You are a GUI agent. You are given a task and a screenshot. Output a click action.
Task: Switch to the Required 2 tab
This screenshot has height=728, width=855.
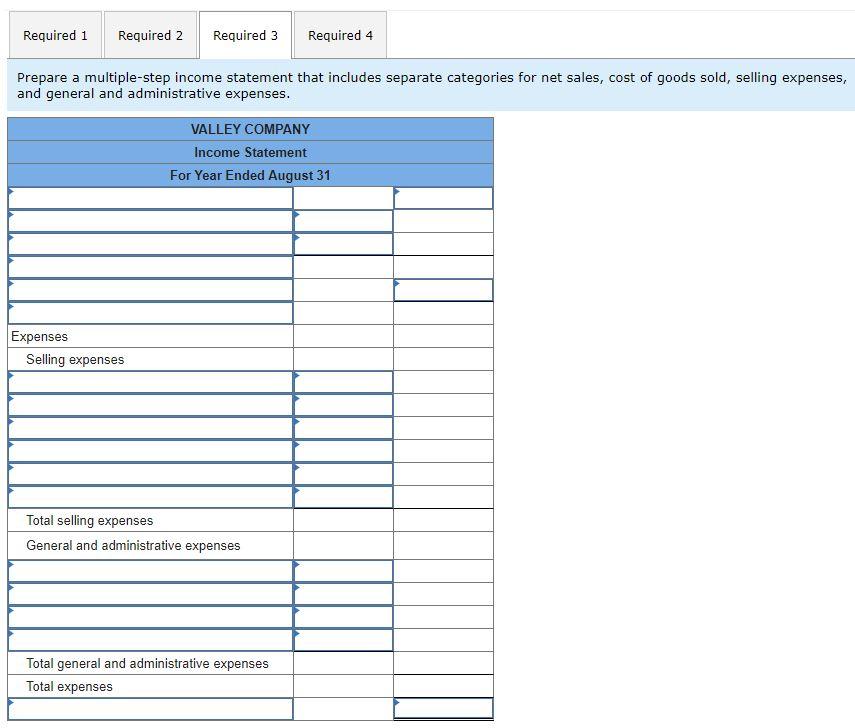coord(150,35)
